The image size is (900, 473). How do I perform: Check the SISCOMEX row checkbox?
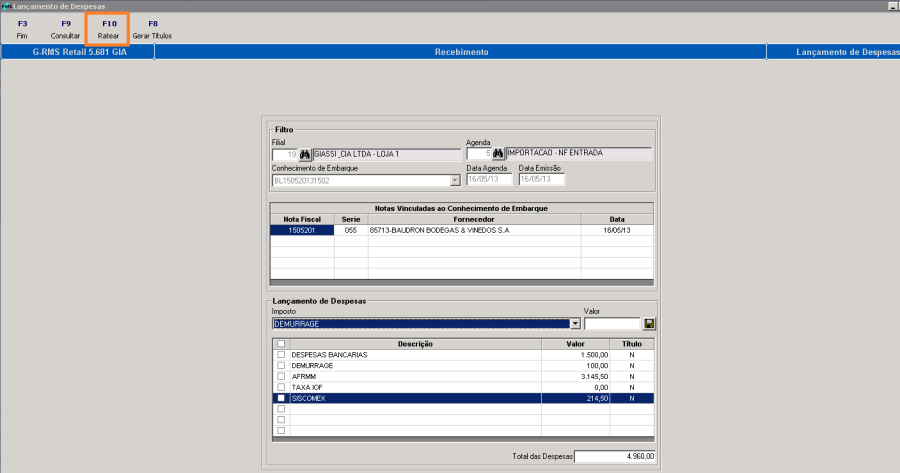click(281, 398)
